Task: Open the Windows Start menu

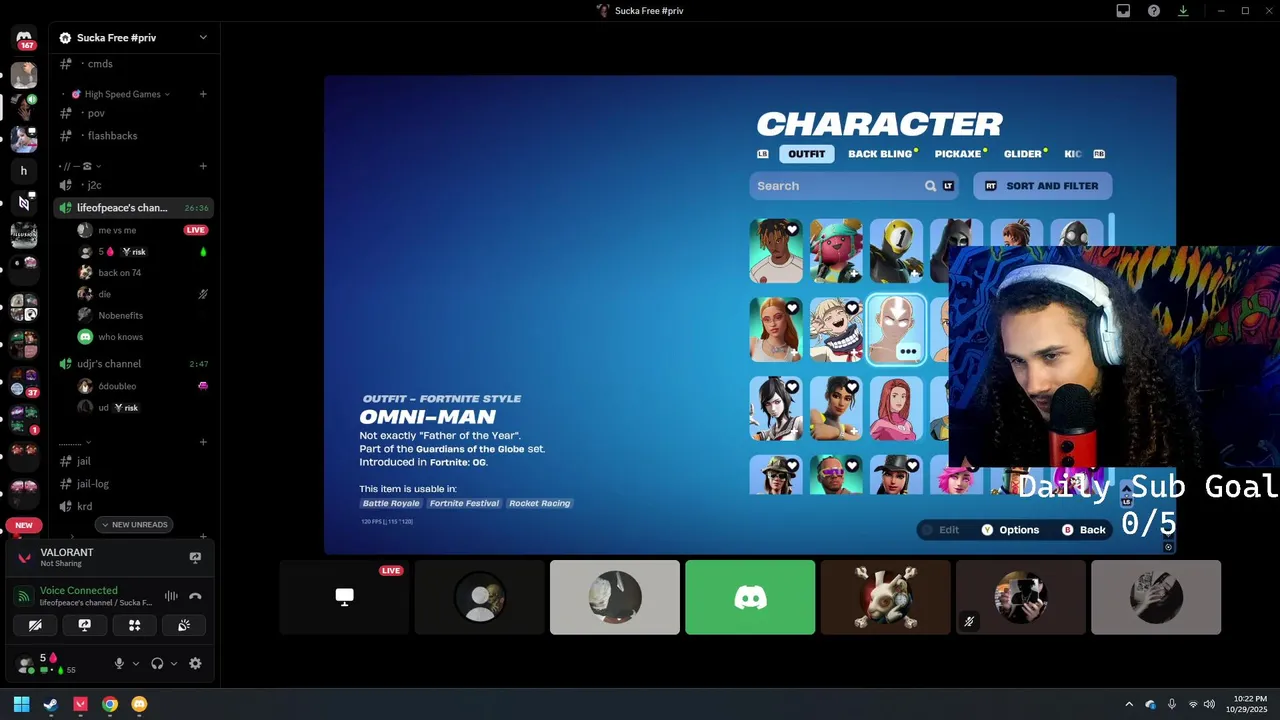Action: click(21, 704)
